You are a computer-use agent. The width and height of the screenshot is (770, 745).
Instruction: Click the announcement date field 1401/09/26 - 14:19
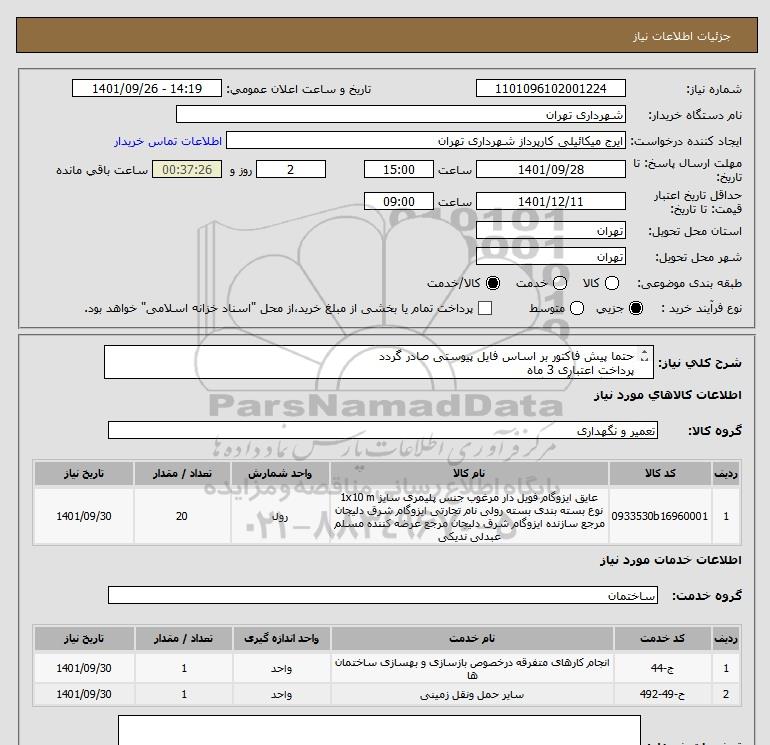(x=147, y=88)
